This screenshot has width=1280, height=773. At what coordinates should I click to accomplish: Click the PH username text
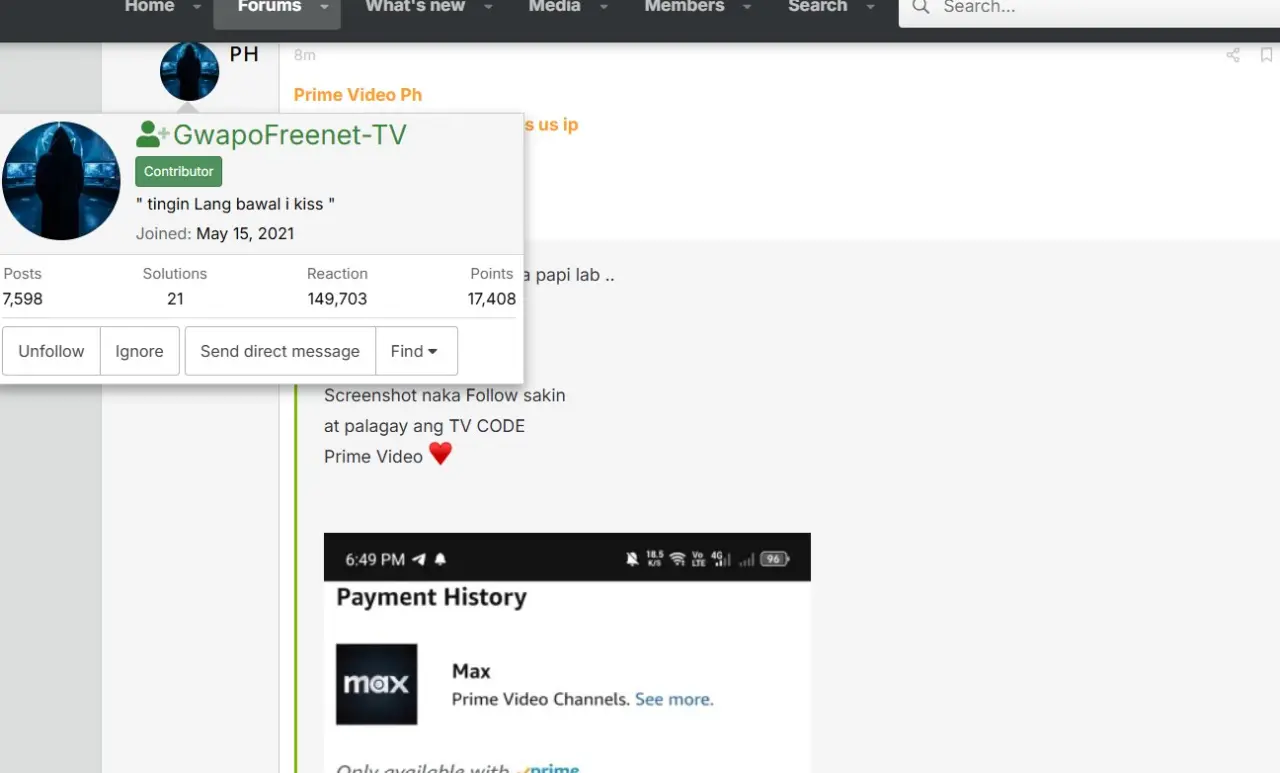[x=244, y=54]
